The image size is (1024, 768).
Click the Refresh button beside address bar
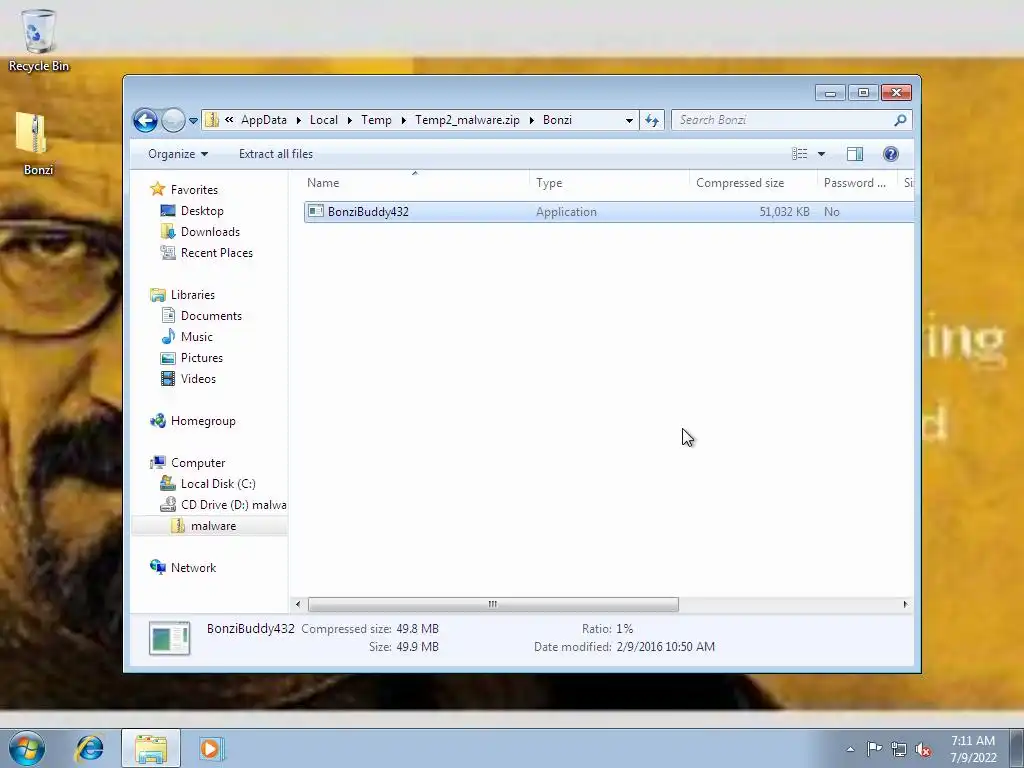(x=652, y=120)
